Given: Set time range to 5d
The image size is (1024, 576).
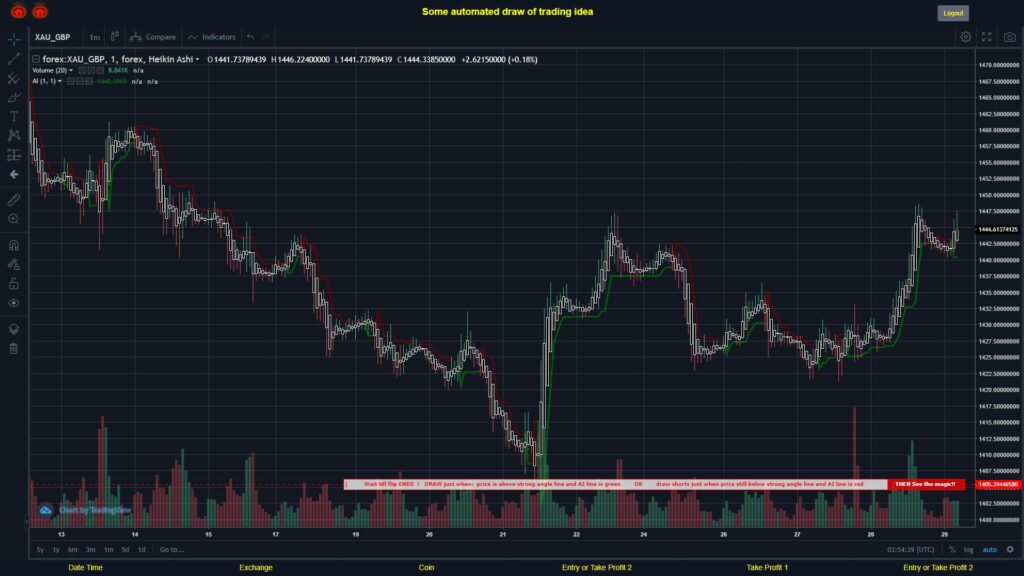Looking at the screenshot, I should (125, 550).
